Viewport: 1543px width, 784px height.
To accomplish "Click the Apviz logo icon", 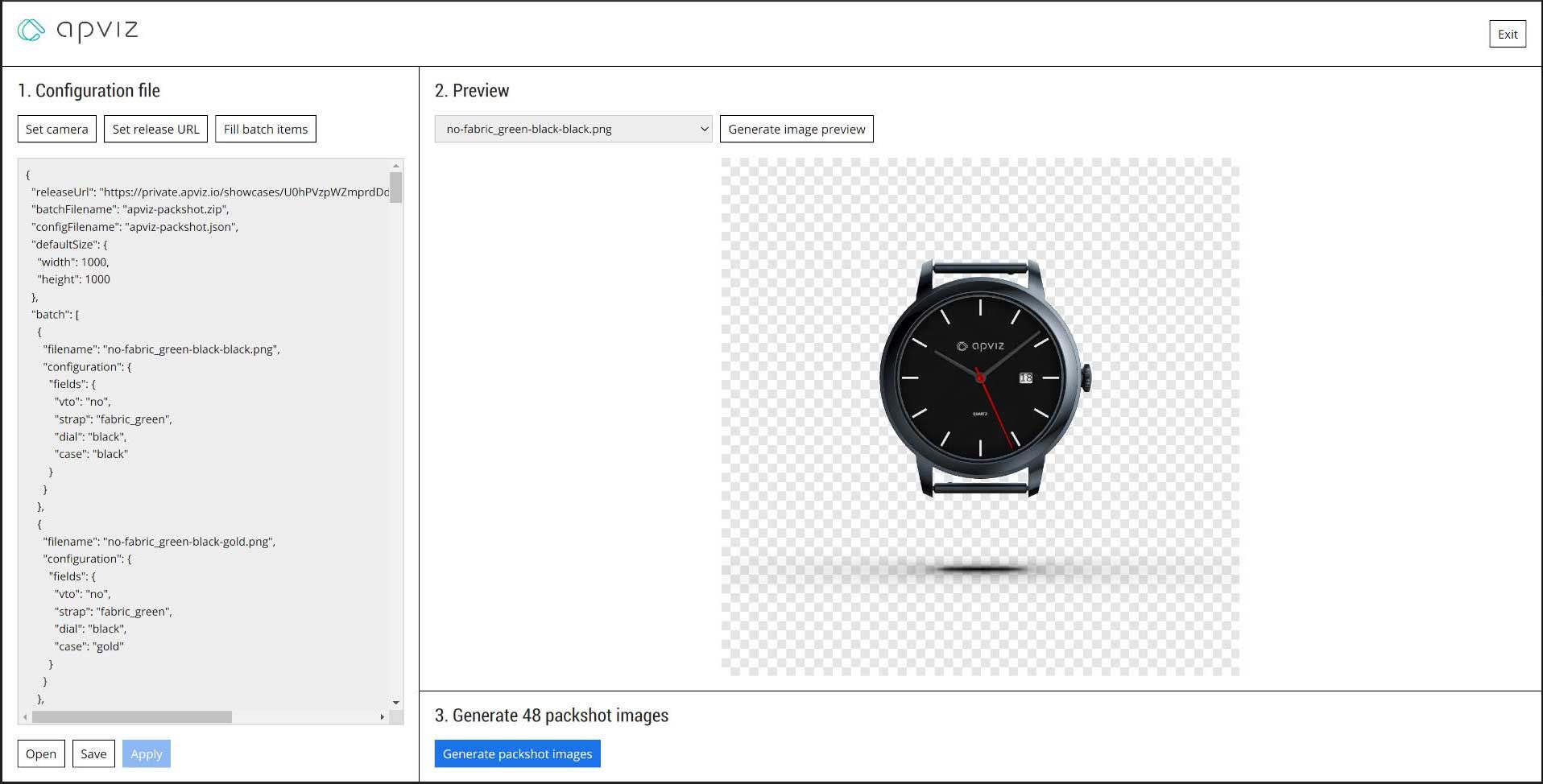I will [x=29, y=31].
